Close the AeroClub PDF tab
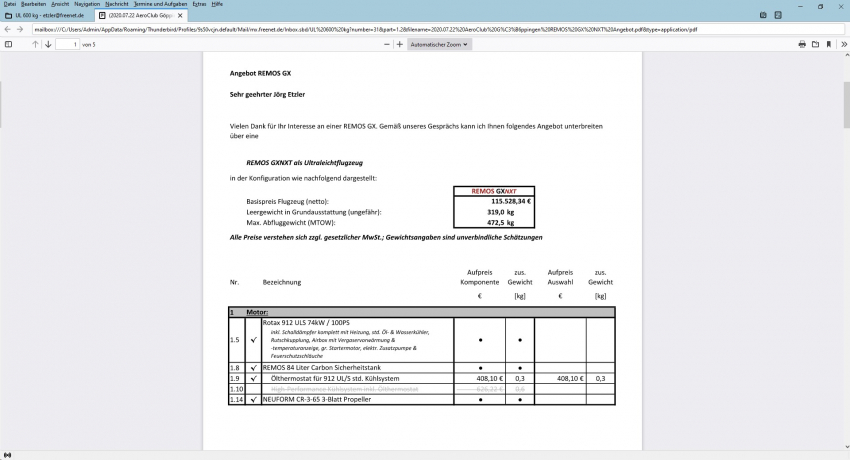850x460 pixels. point(180,16)
